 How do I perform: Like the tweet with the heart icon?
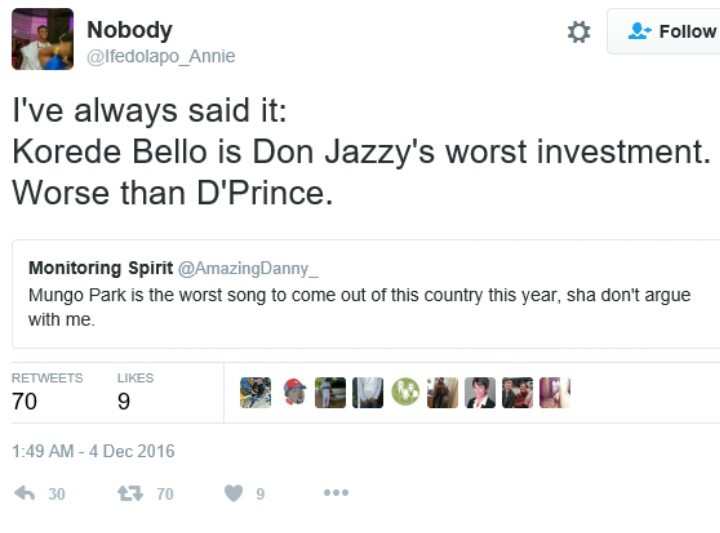tap(233, 493)
